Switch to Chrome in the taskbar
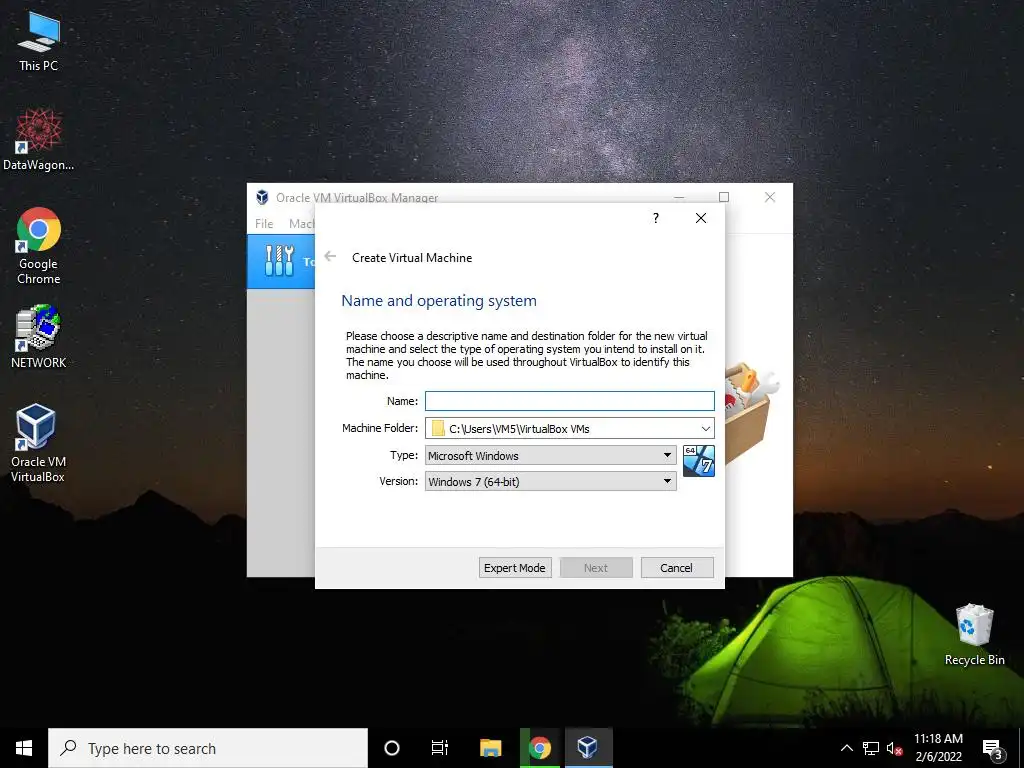 point(539,748)
